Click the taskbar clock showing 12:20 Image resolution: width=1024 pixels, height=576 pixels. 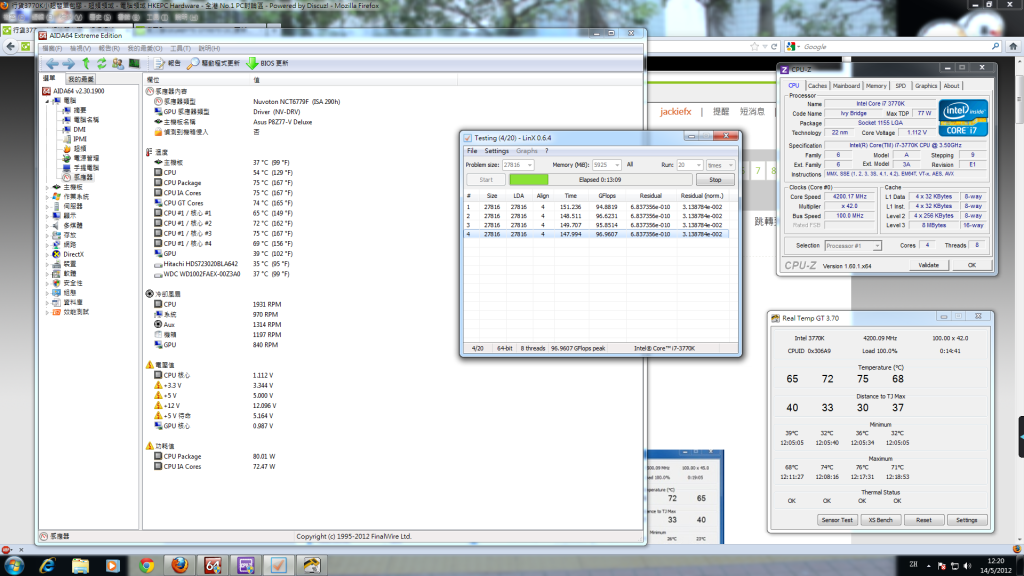pyautogui.click(x=996, y=561)
